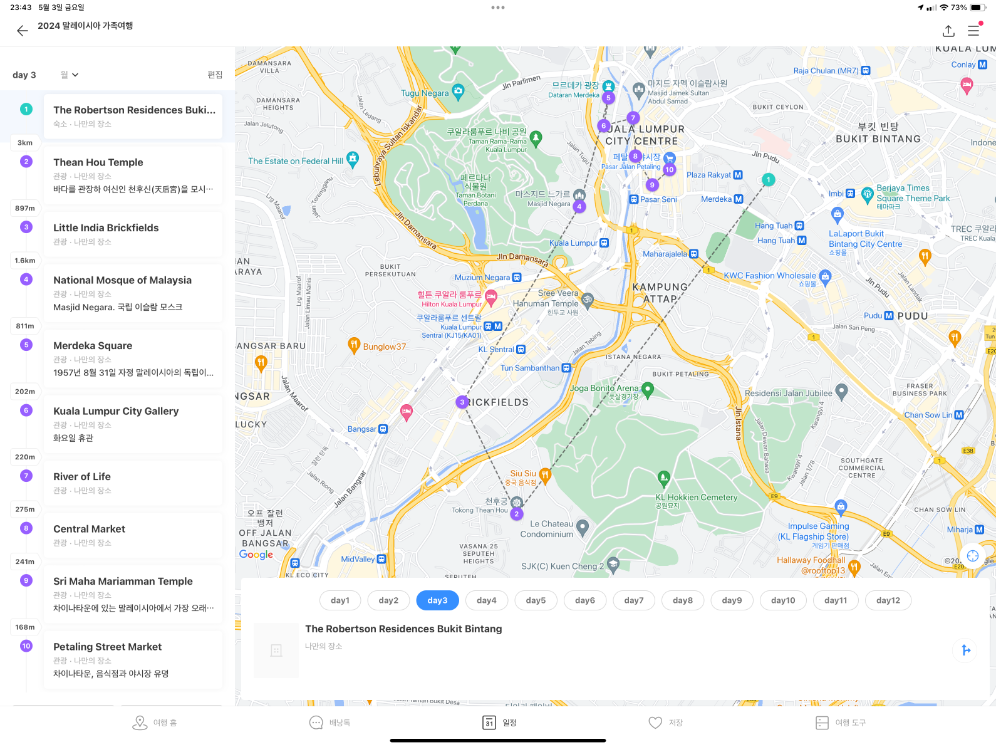996x747 pixels.
Task: Tap purple map marker 10 at Petaling Street
Action: 669,169
